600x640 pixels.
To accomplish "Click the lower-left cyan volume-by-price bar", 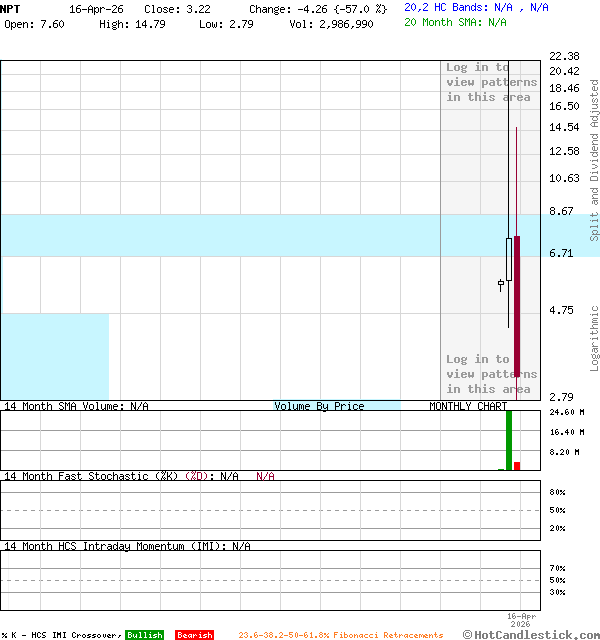I will [x=54, y=356].
